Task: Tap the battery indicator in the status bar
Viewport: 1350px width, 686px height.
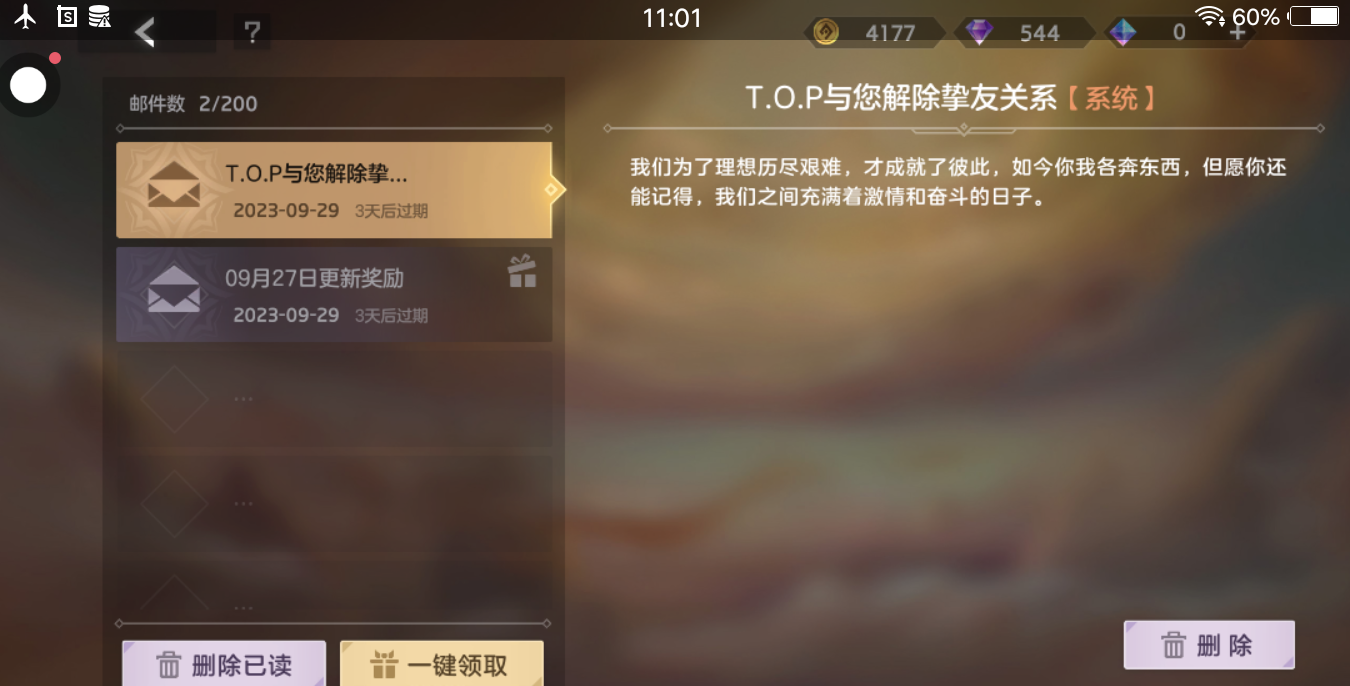Action: tap(1315, 16)
